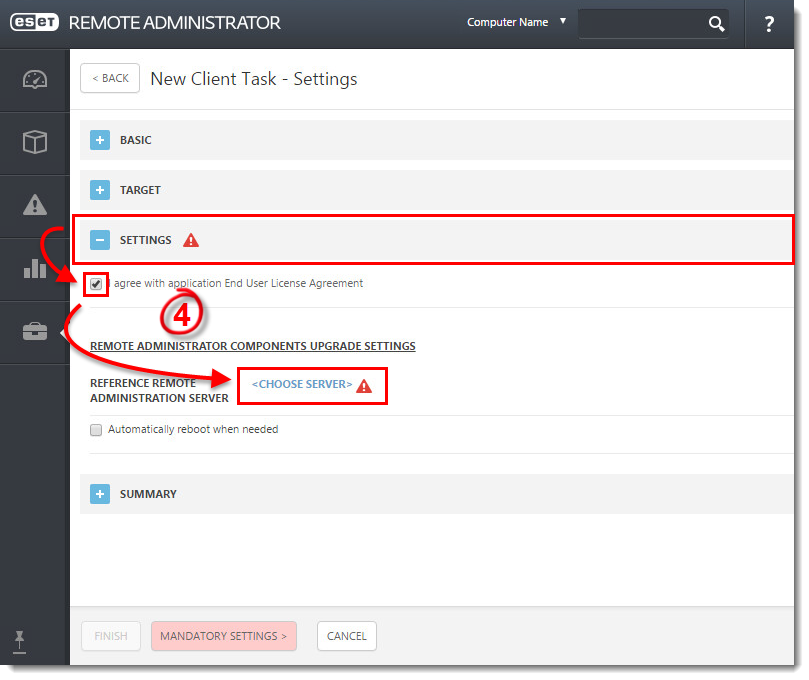Screen dimensions: 809x680
Task: Collapse the SETTINGS section minus icon
Action: tap(100, 240)
